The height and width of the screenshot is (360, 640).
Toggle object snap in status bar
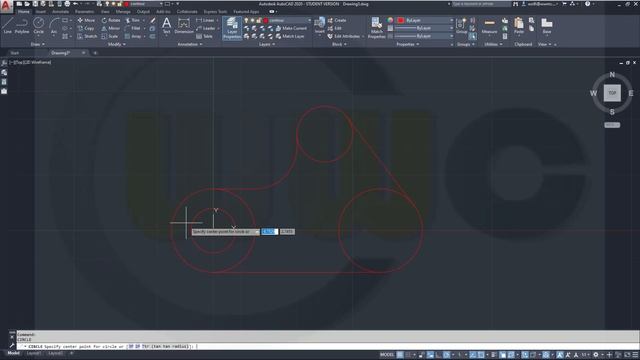point(482,355)
